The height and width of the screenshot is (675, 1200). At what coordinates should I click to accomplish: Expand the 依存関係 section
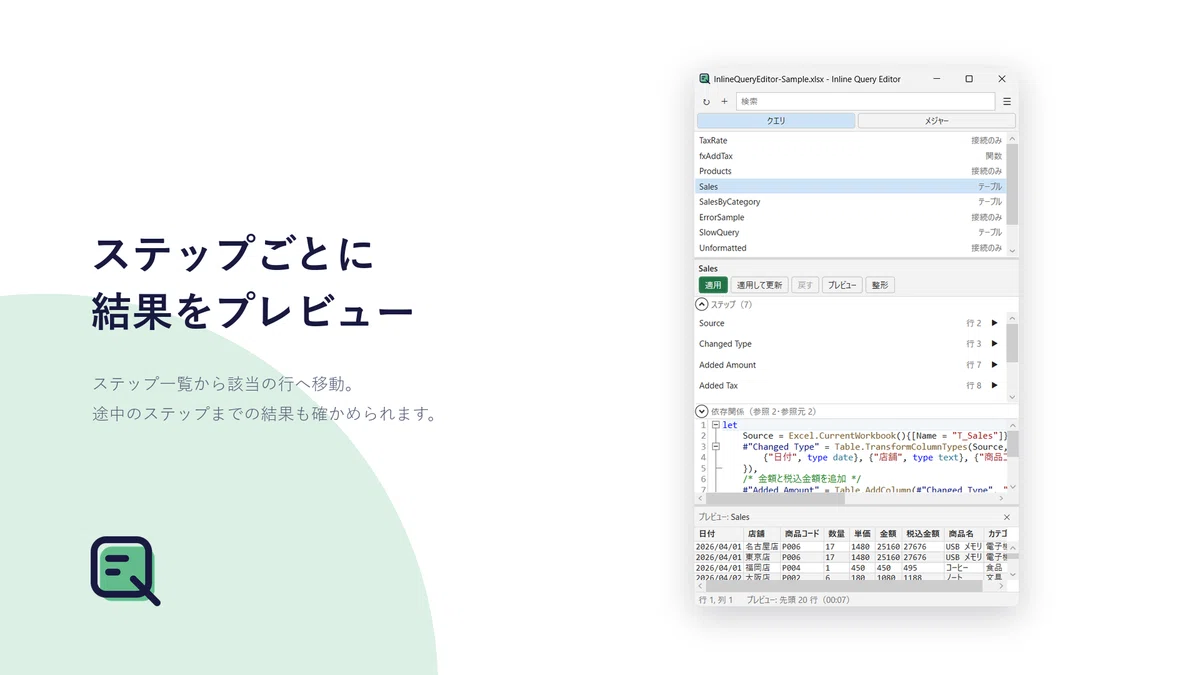pyautogui.click(x=702, y=411)
